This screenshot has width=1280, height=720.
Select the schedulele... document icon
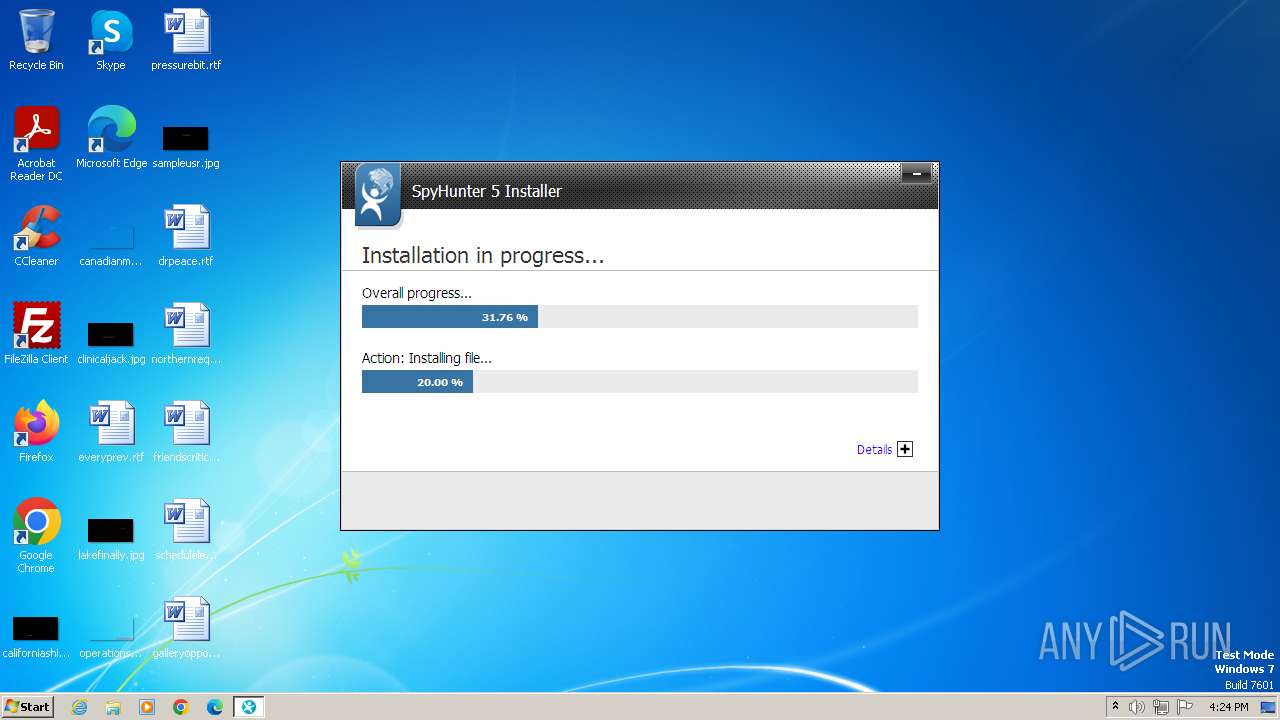(186, 530)
